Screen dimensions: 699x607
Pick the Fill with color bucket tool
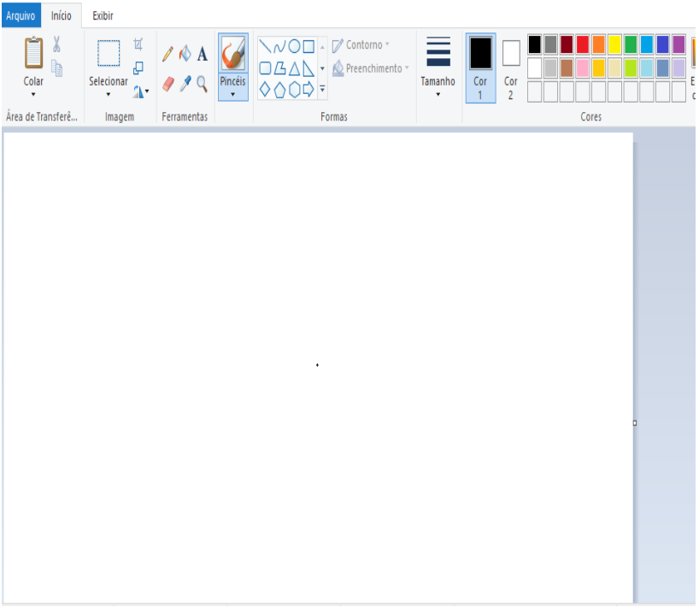[185, 54]
